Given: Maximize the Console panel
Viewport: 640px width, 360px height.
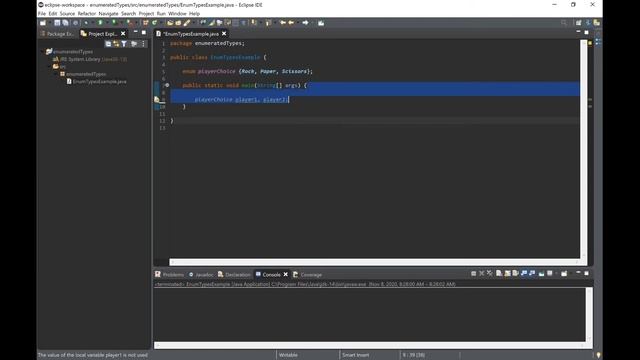Looking at the screenshot, I should pos(587,273).
